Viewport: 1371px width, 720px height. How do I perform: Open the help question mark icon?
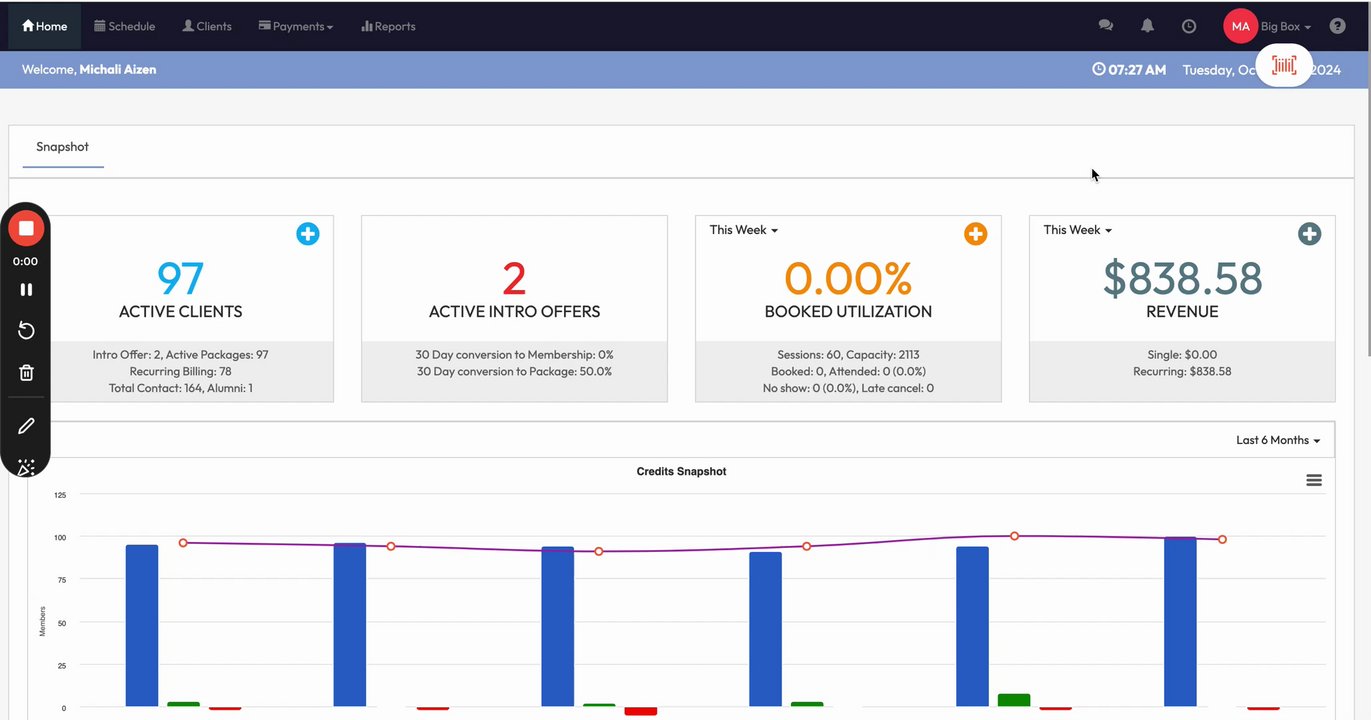coord(1338,26)
